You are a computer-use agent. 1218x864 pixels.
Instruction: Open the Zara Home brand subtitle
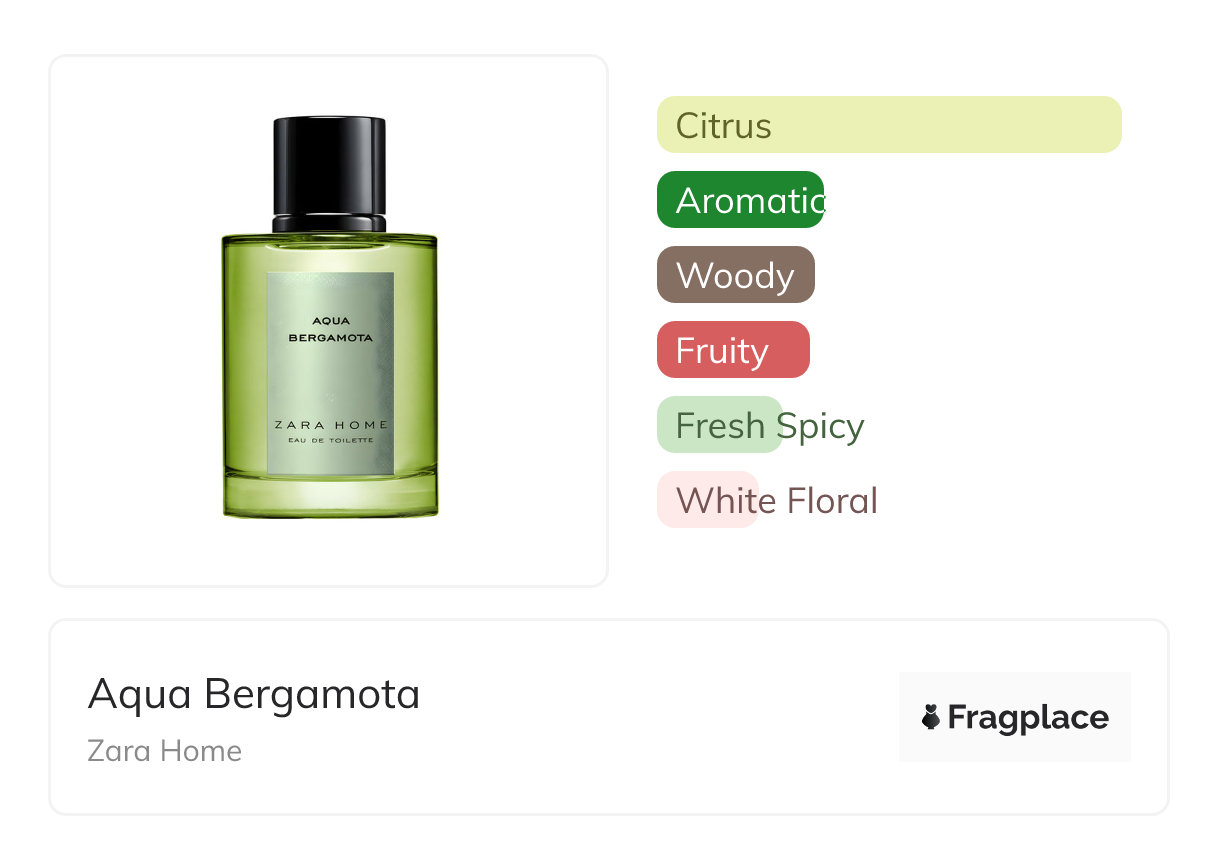(x=165, y=751)
